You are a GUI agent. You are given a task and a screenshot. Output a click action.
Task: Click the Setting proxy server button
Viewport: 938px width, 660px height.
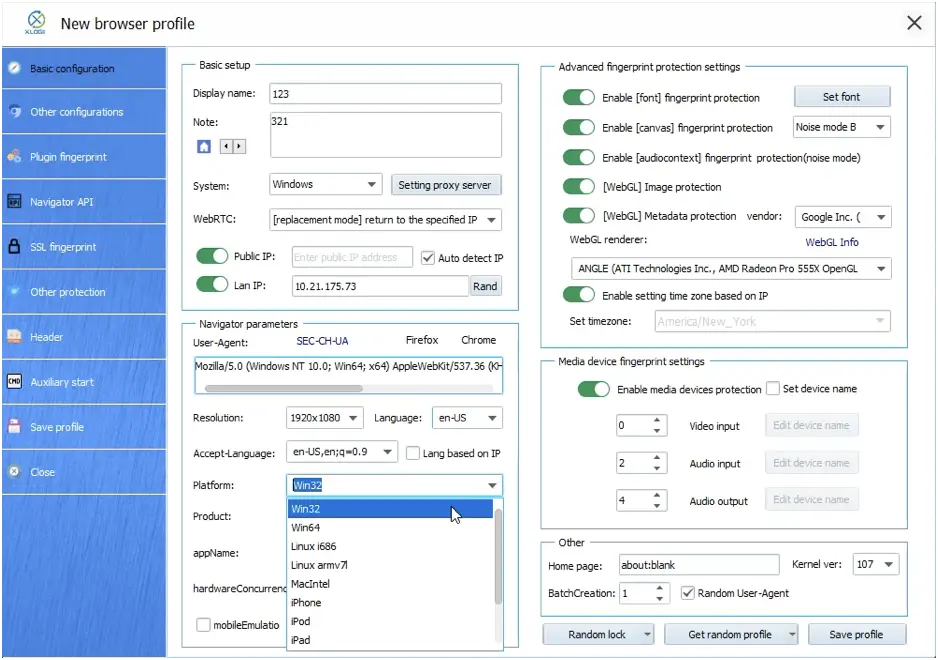click(x=445, y=185)
